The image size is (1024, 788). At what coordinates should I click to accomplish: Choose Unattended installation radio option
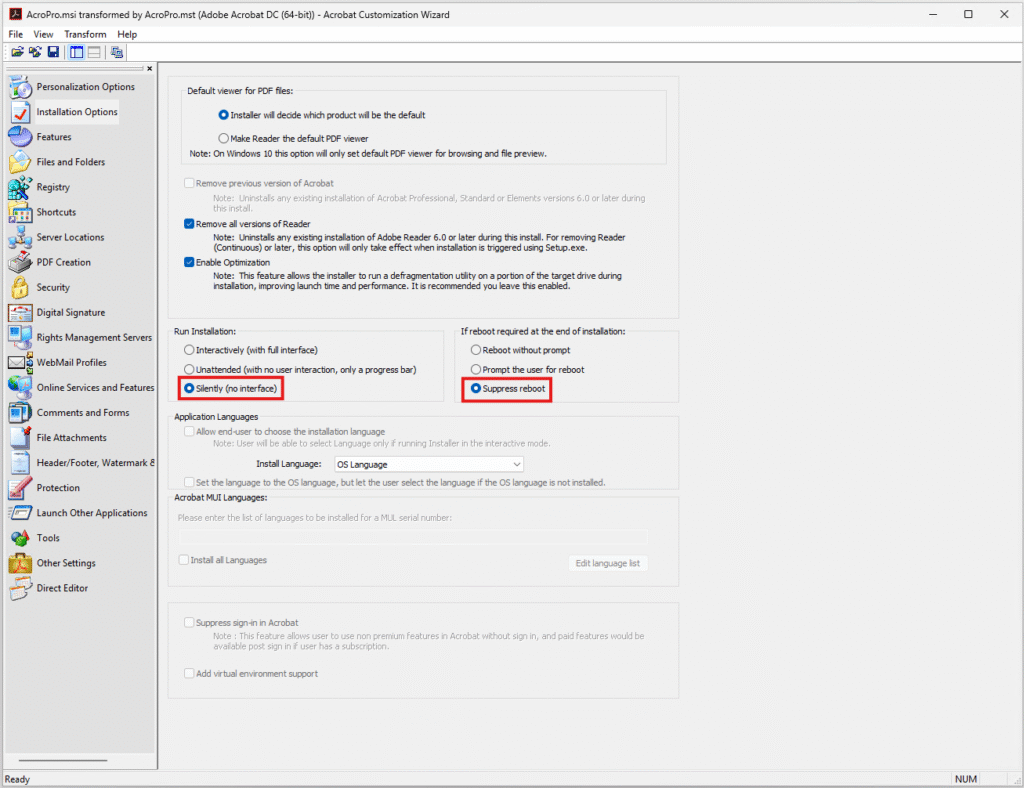[189, 370]
